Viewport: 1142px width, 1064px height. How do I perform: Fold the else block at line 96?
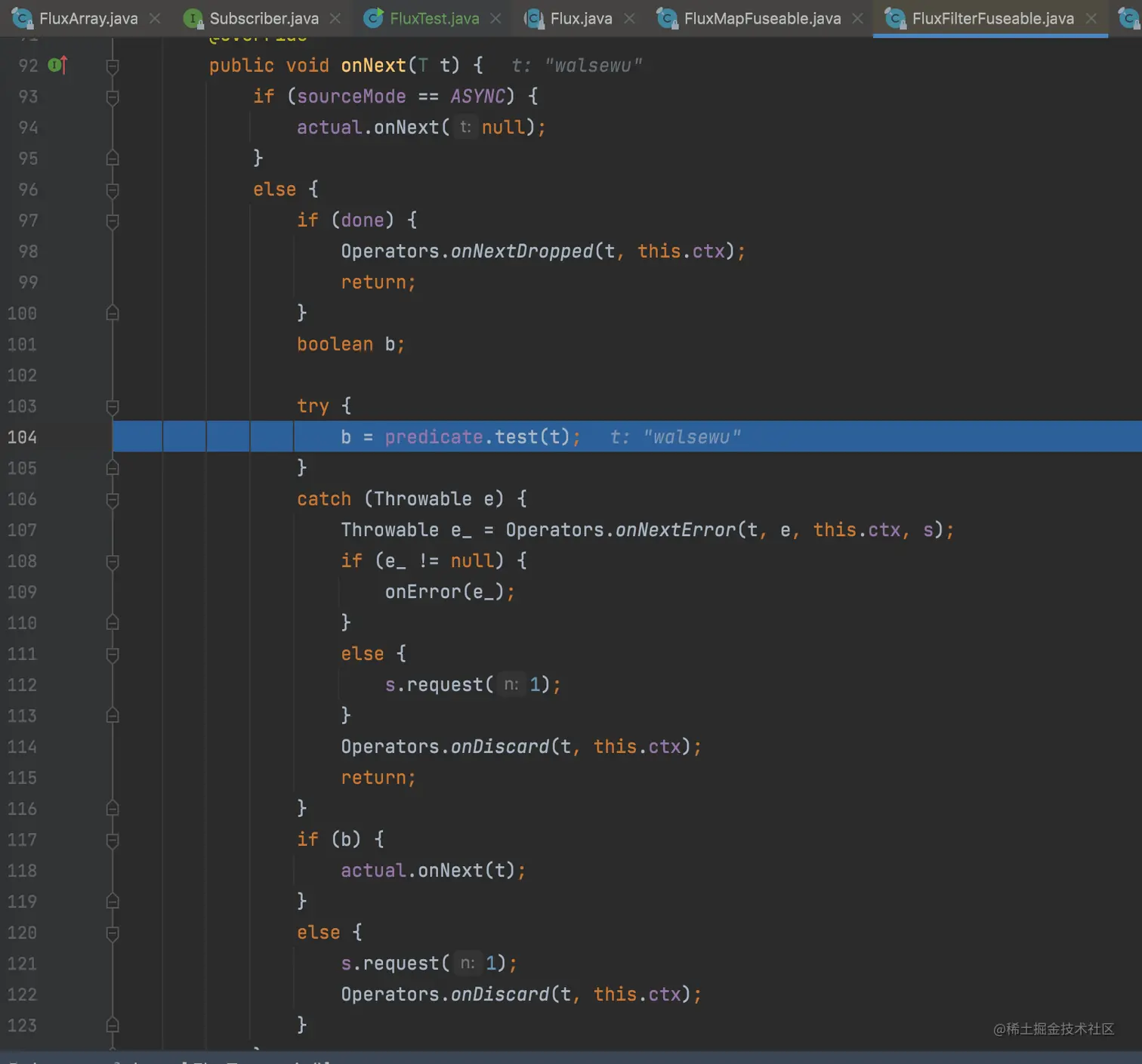(113, 190)
